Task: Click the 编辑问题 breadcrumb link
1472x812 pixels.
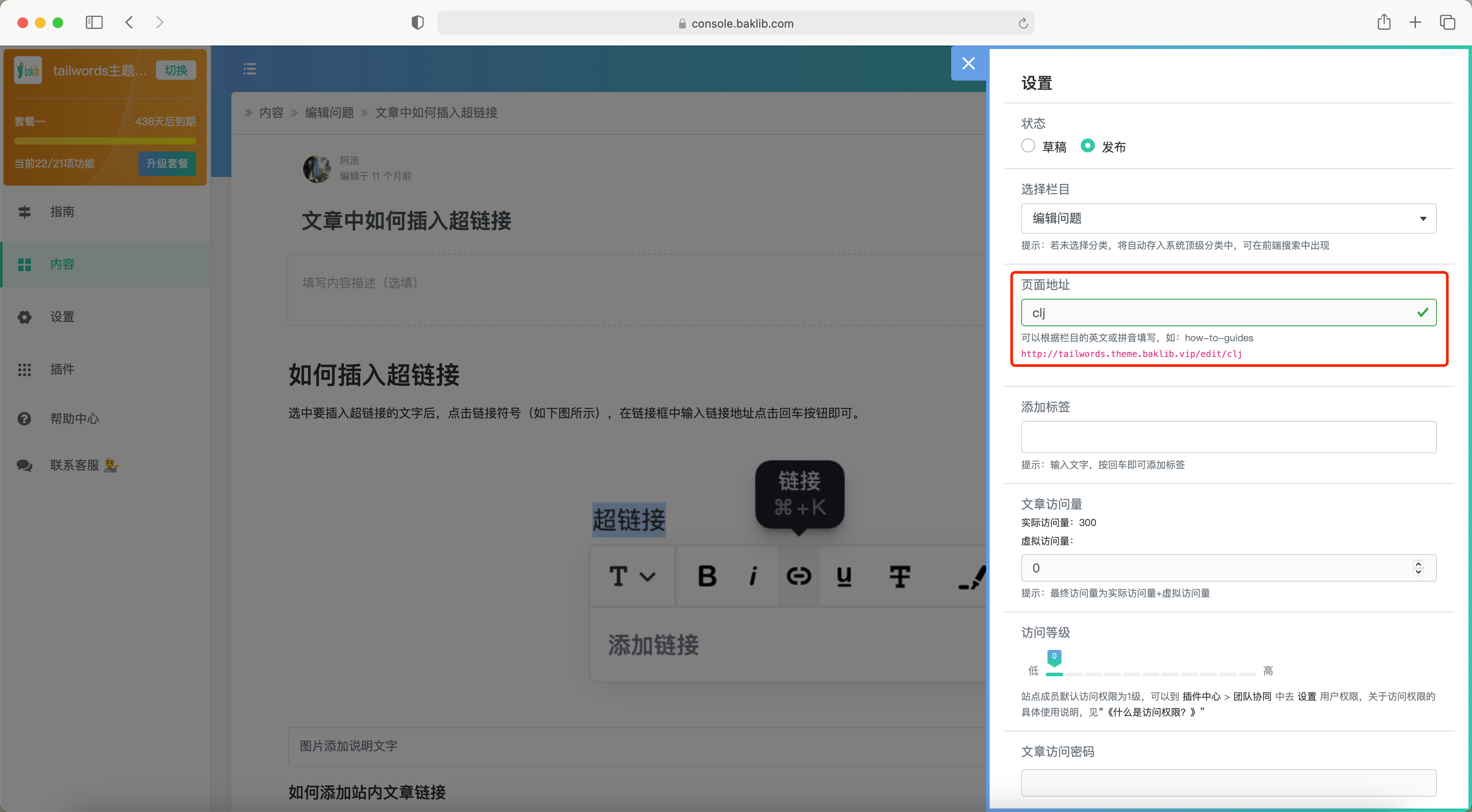Action: [330, 113]
